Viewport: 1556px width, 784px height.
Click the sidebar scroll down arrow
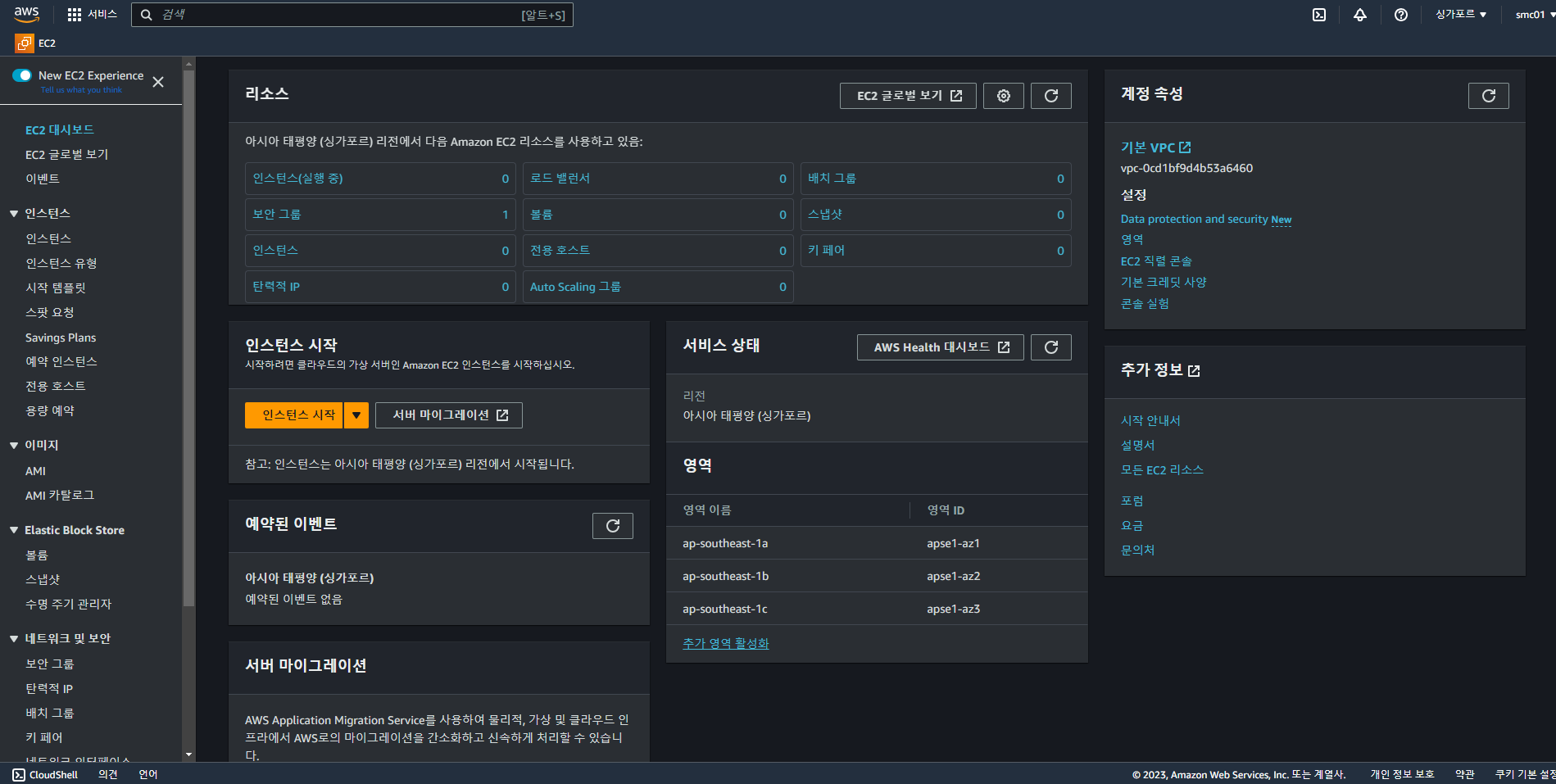tap(189, 755)
